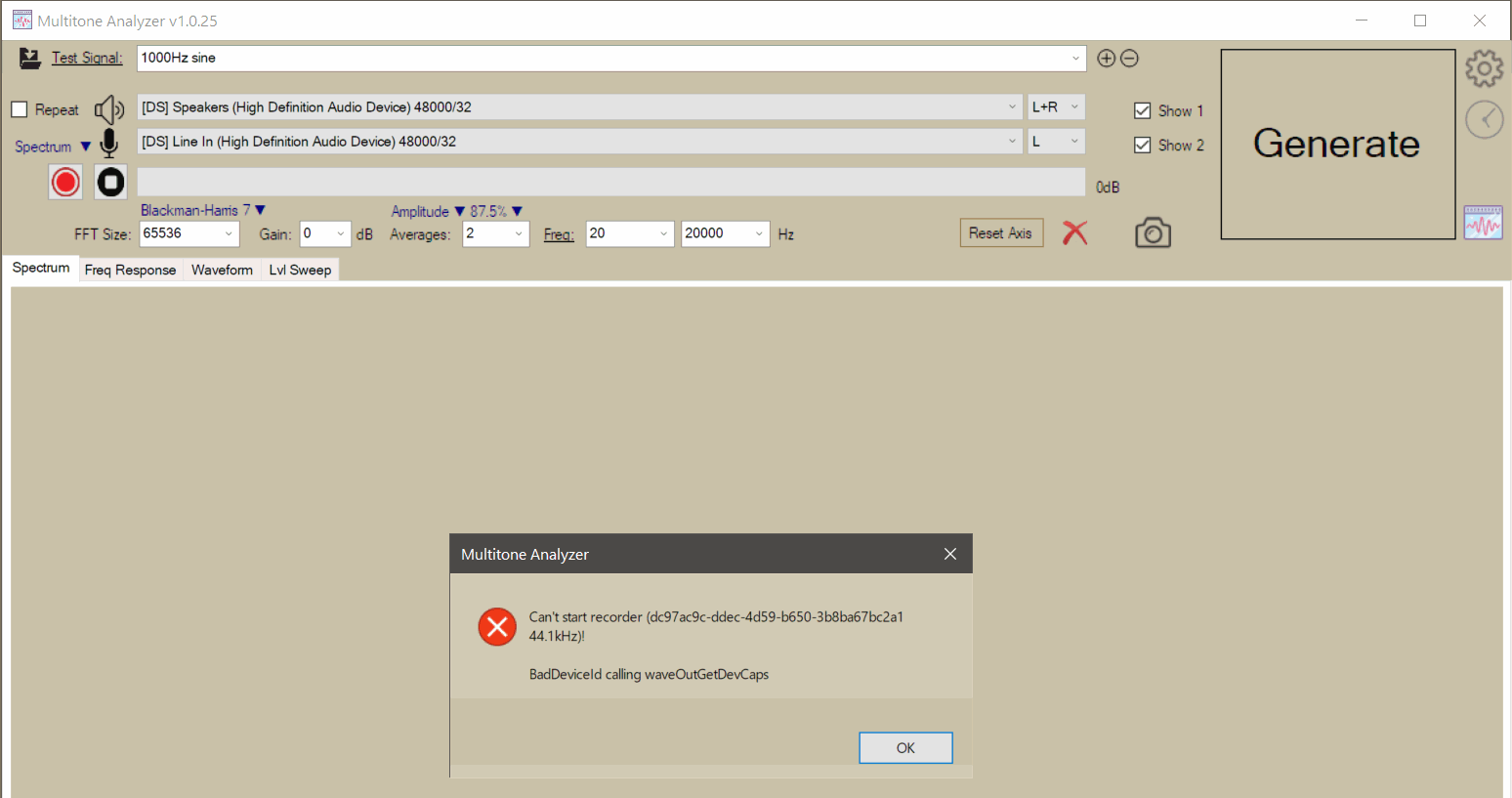Image resolution: width=1512 pixels, height=798 pixels.
Task: Click the add test signal plus icon
Action: coord(1107,59)
